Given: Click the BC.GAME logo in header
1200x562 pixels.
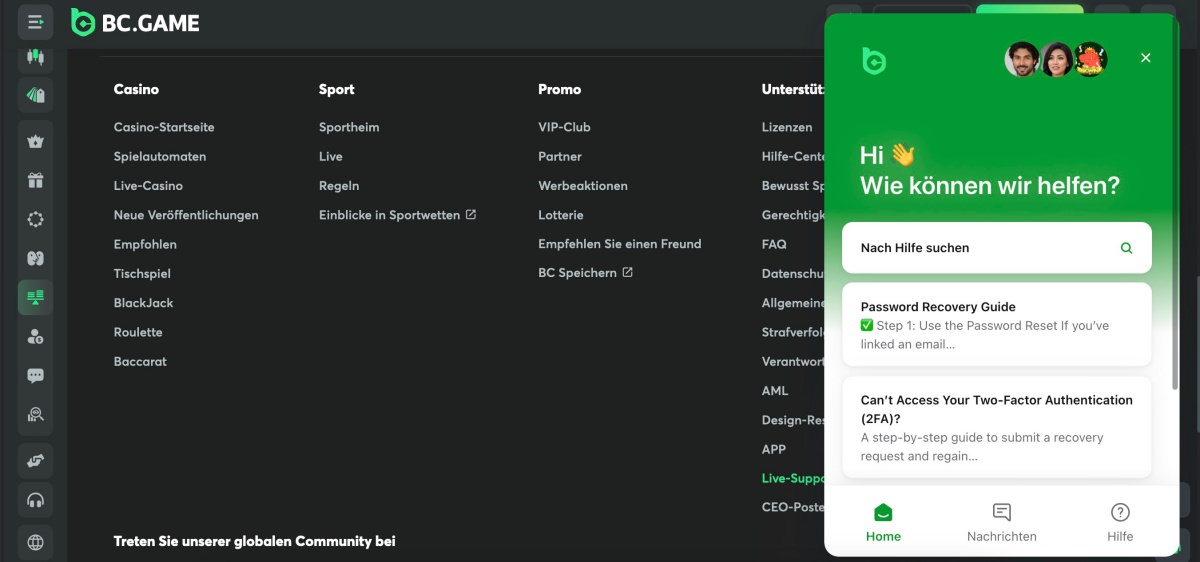Looking at the screenshot, I should coord(135,22).
